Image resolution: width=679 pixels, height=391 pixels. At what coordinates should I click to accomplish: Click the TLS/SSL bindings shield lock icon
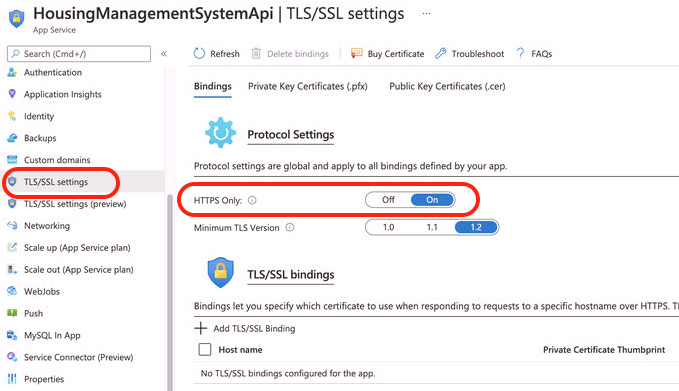pyautogui.click(x=220, y=272)
